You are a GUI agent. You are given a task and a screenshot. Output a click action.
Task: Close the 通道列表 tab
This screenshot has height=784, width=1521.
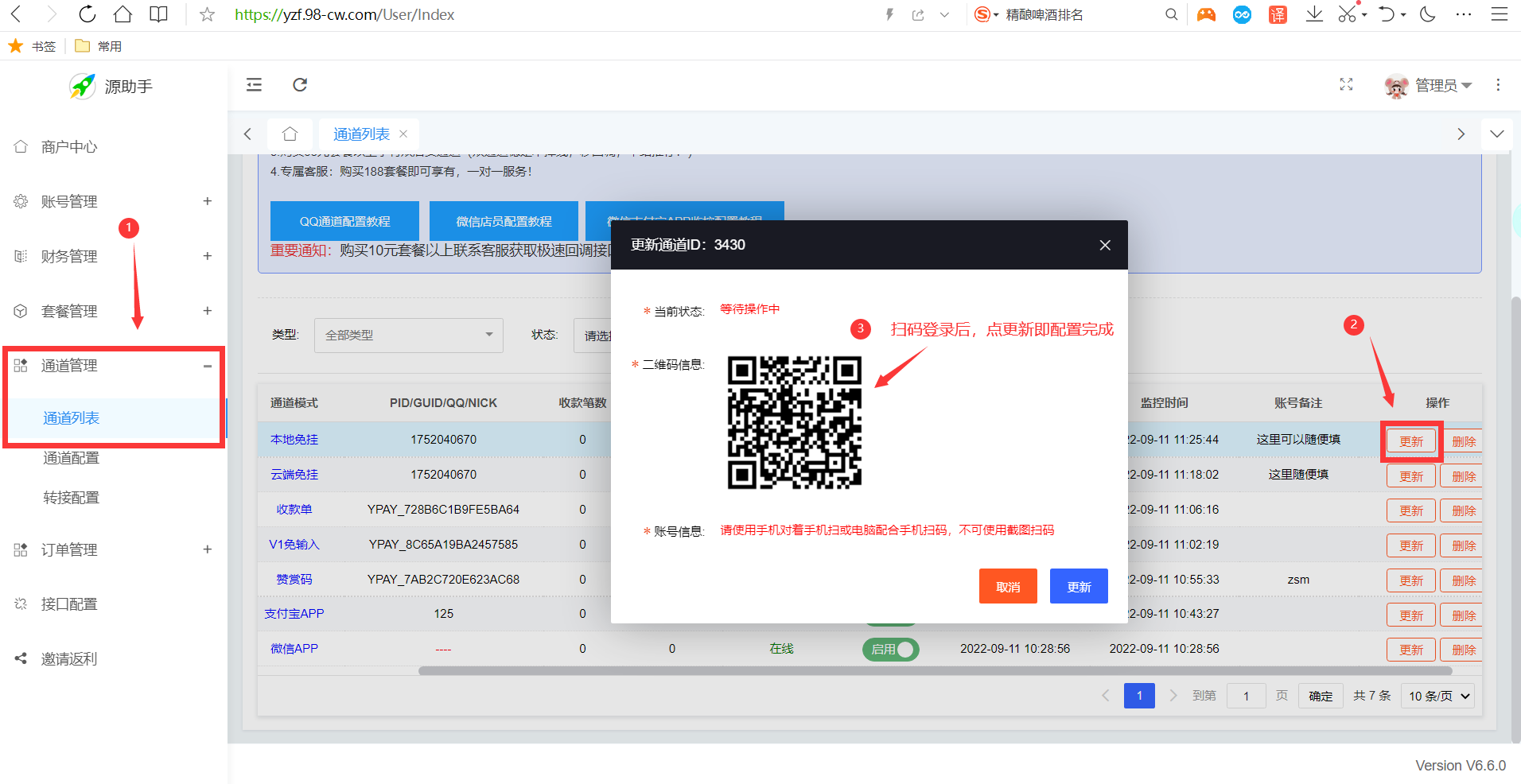(403, 134)
